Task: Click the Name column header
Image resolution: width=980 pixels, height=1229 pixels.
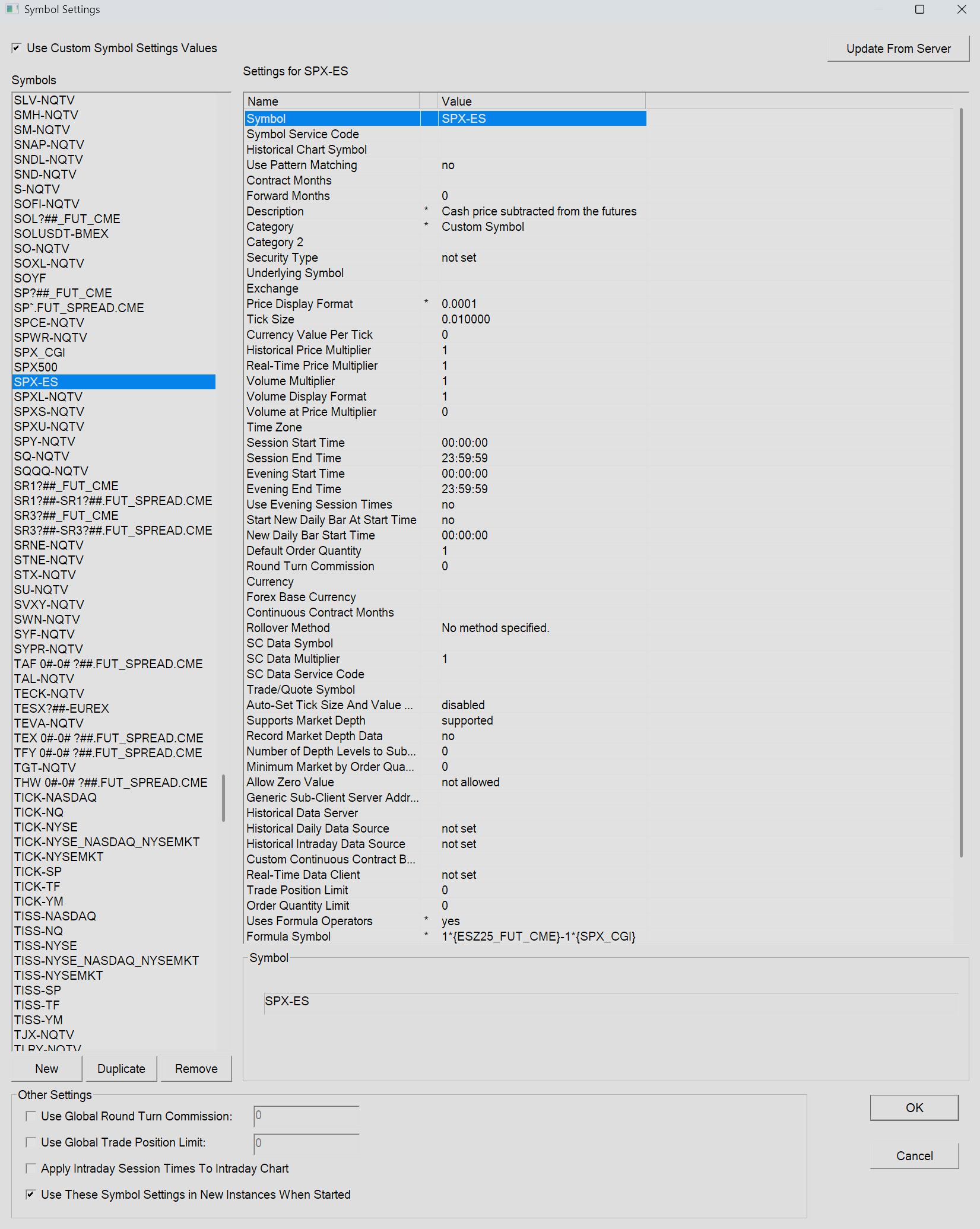Action: coord(331,101)
